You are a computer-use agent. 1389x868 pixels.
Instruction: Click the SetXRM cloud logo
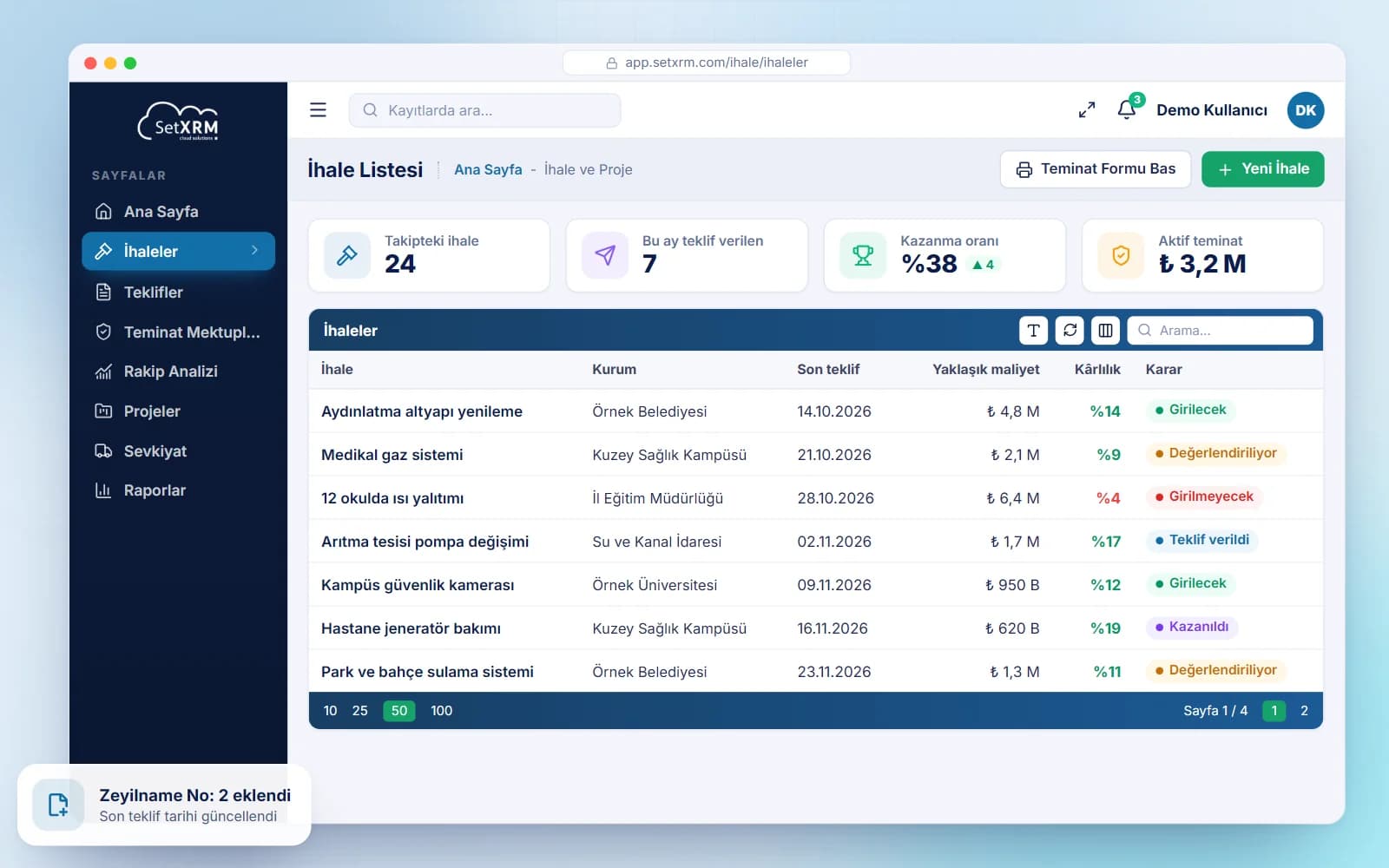point(178,122)
